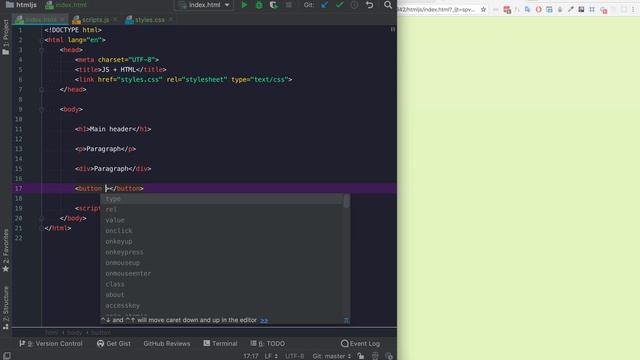
Task: Click the grey stop square icon
Action: tap(289, 5)
